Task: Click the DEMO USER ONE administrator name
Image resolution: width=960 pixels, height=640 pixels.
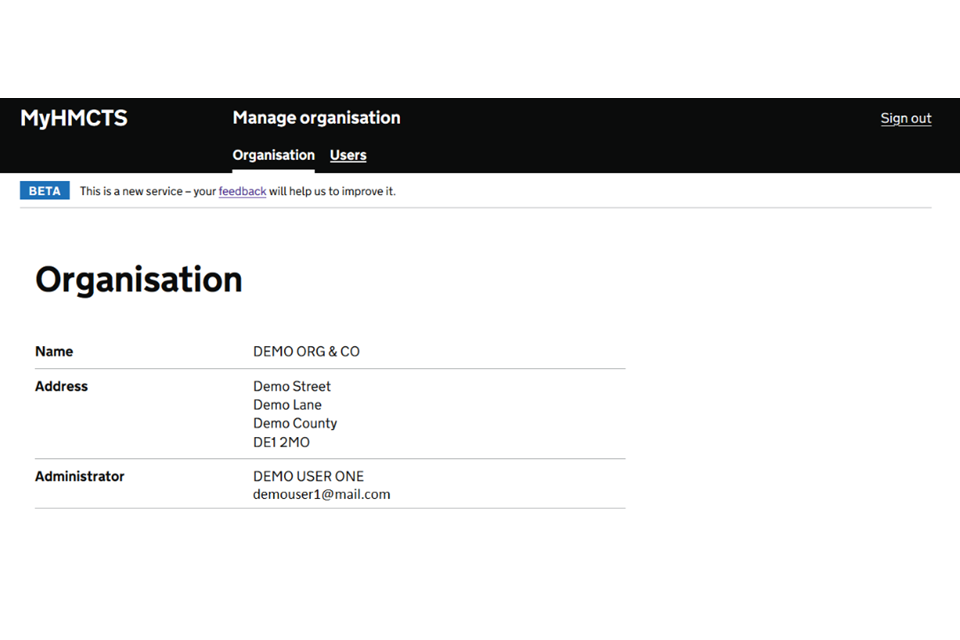Action: tap(308, 477)
